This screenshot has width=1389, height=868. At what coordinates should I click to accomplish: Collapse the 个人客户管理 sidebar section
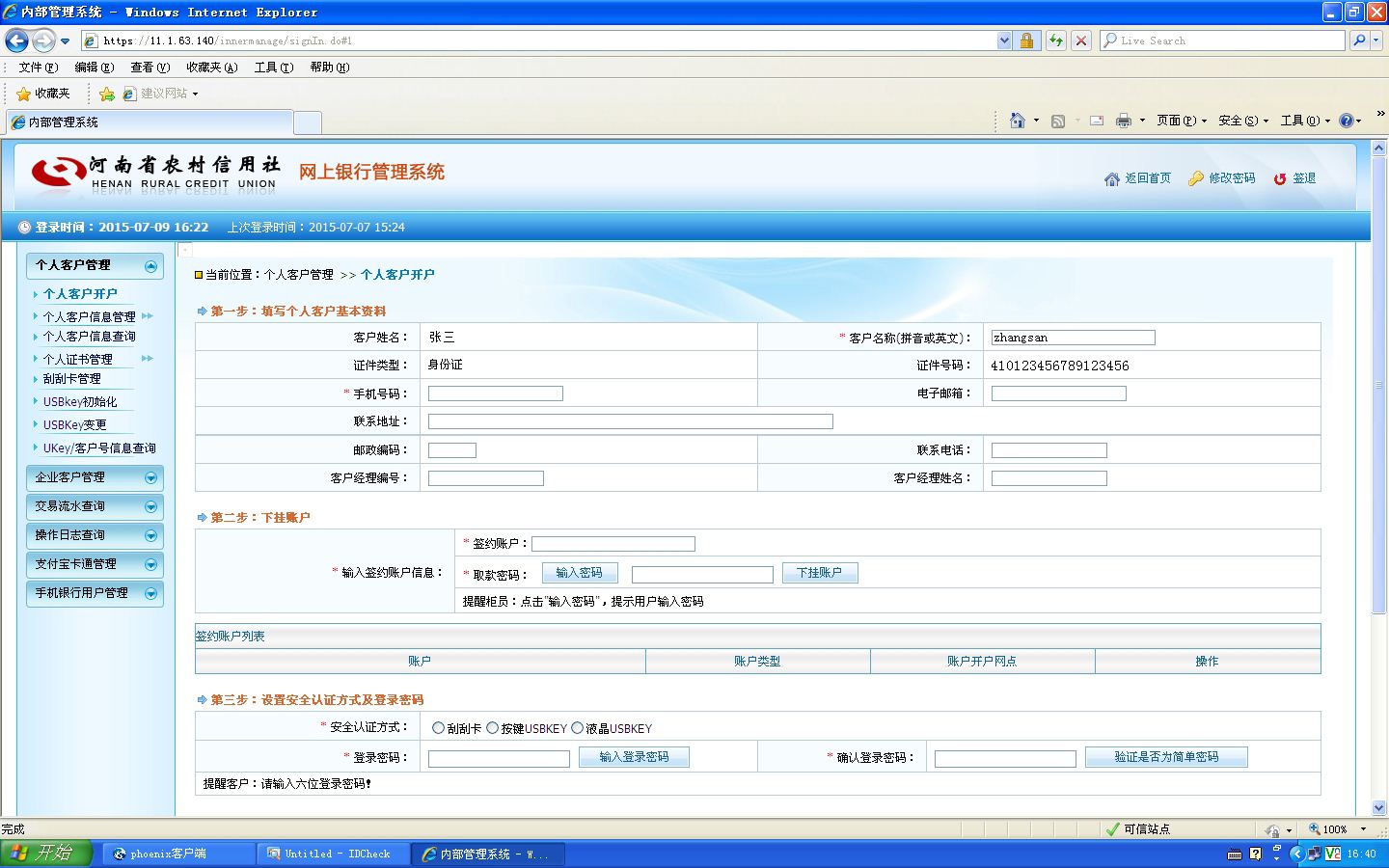click(x=150, y=266)
